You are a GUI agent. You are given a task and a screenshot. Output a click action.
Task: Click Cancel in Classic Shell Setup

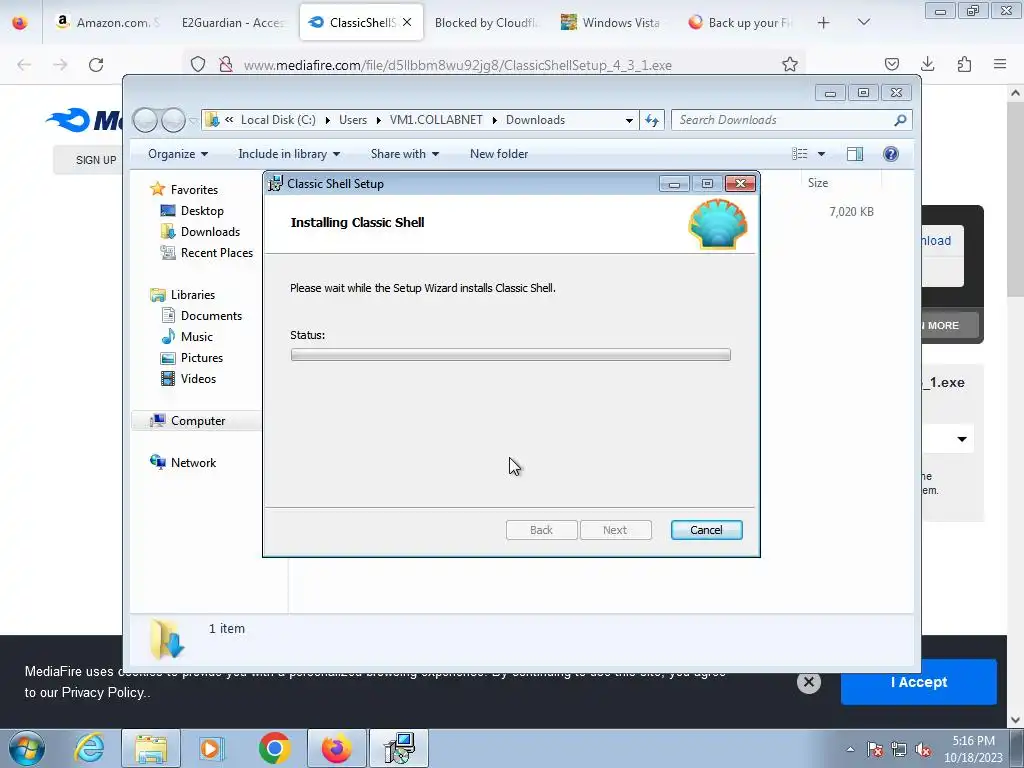pyautogui.click(x=706, y=530)
